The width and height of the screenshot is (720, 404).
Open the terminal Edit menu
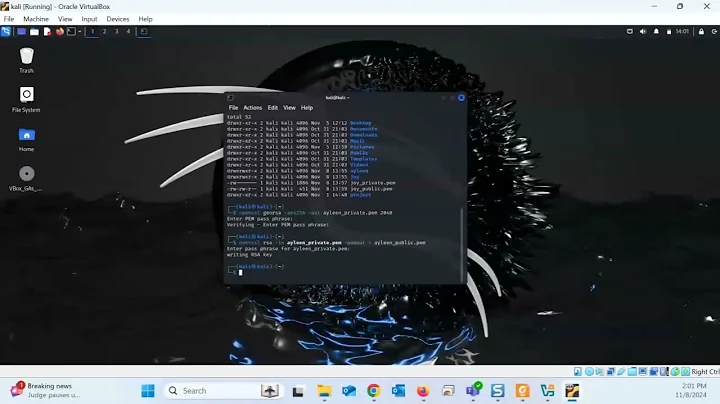tap(273, 107)
